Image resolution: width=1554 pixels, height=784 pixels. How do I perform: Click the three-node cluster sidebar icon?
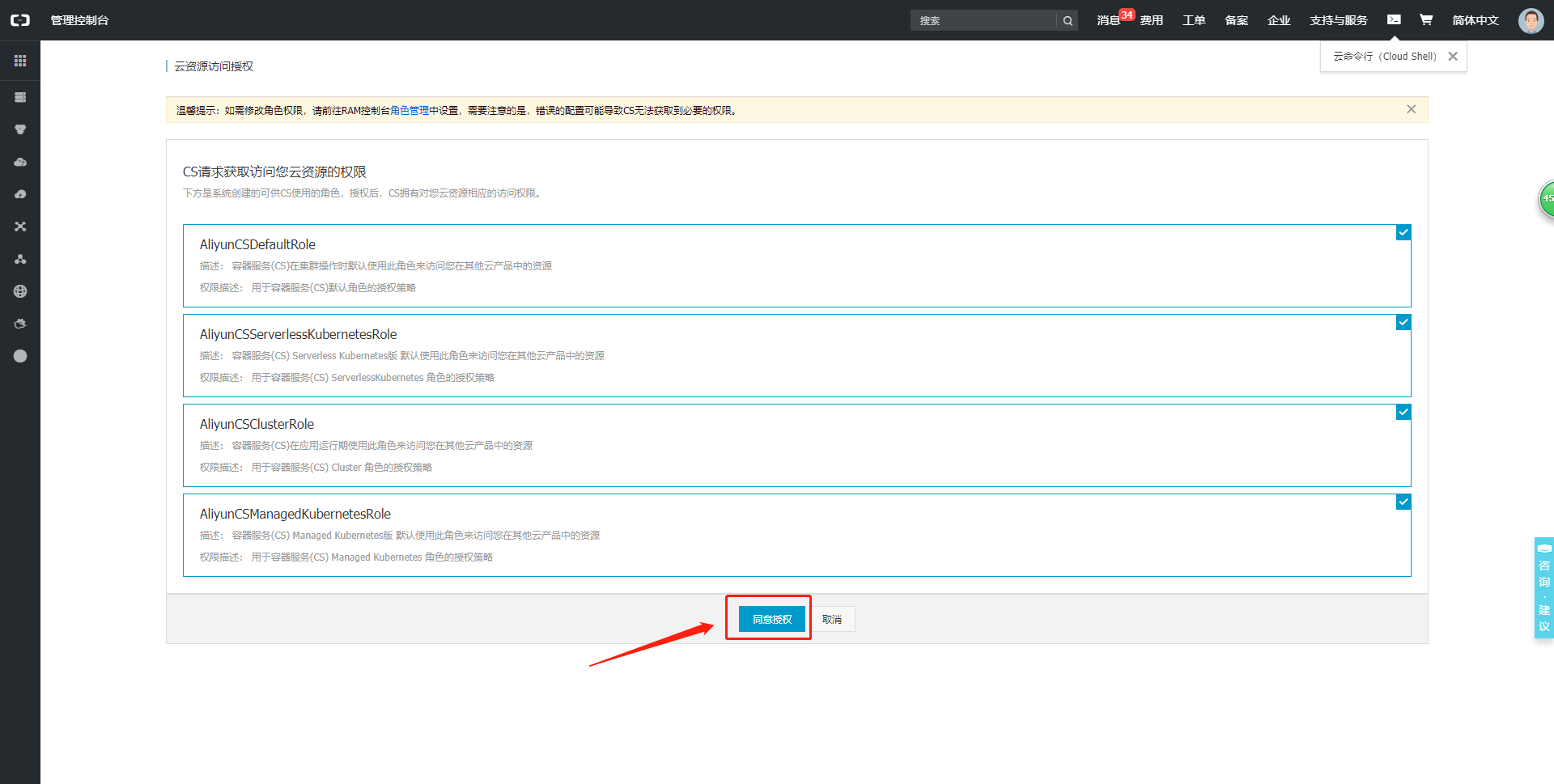click(x=20, y=259)
